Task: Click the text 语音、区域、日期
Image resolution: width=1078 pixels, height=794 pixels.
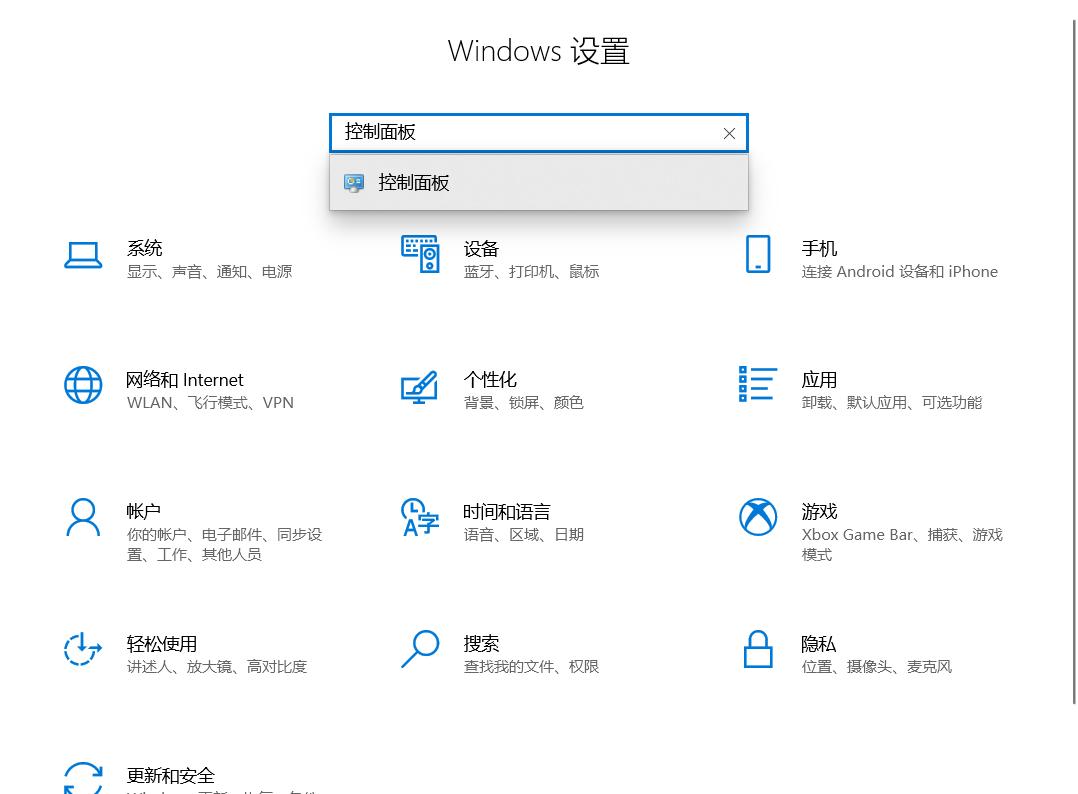Action: pos(524,535)
